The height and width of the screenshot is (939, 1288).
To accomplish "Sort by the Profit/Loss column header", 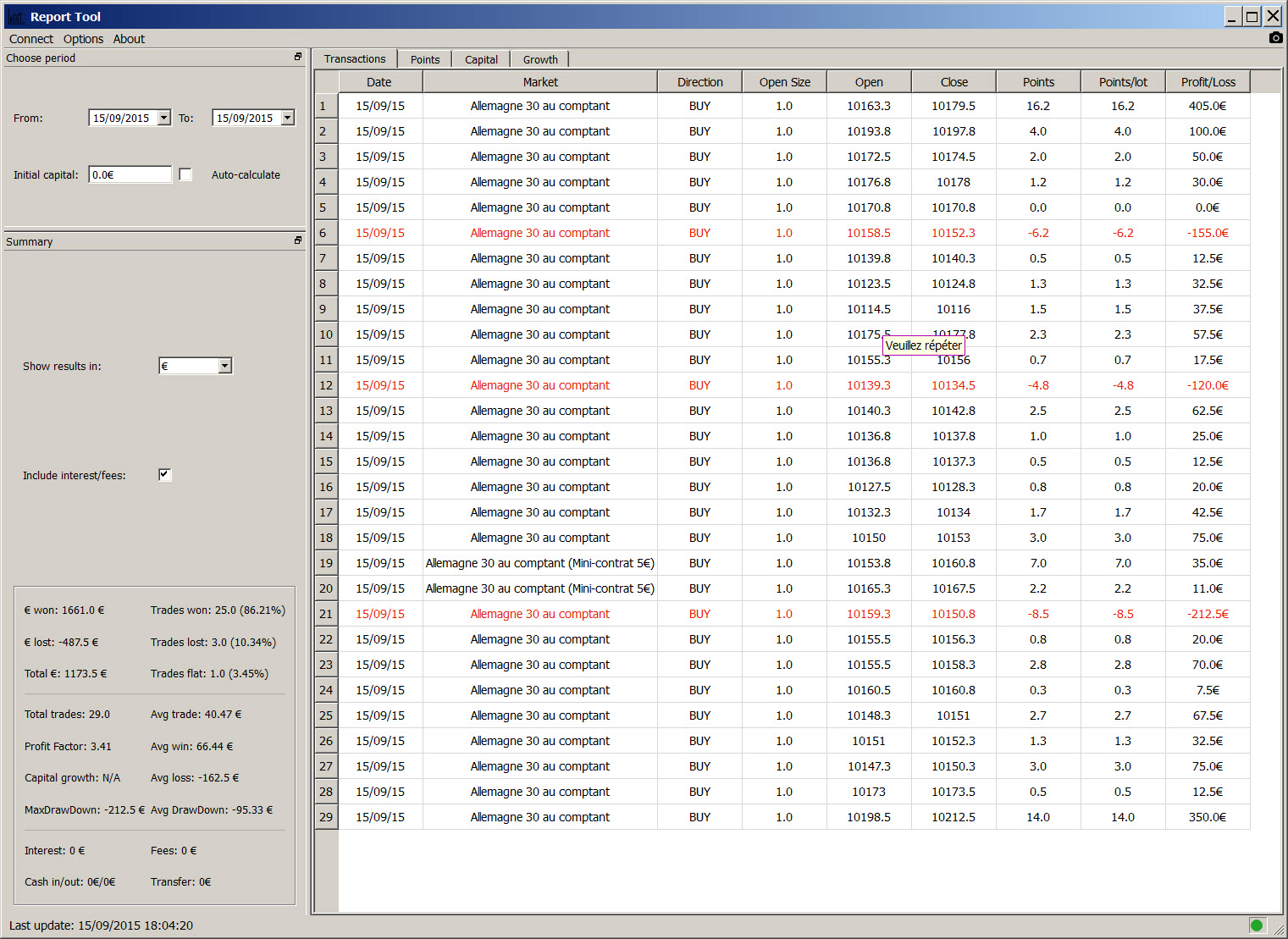I will coord(1208,82).
